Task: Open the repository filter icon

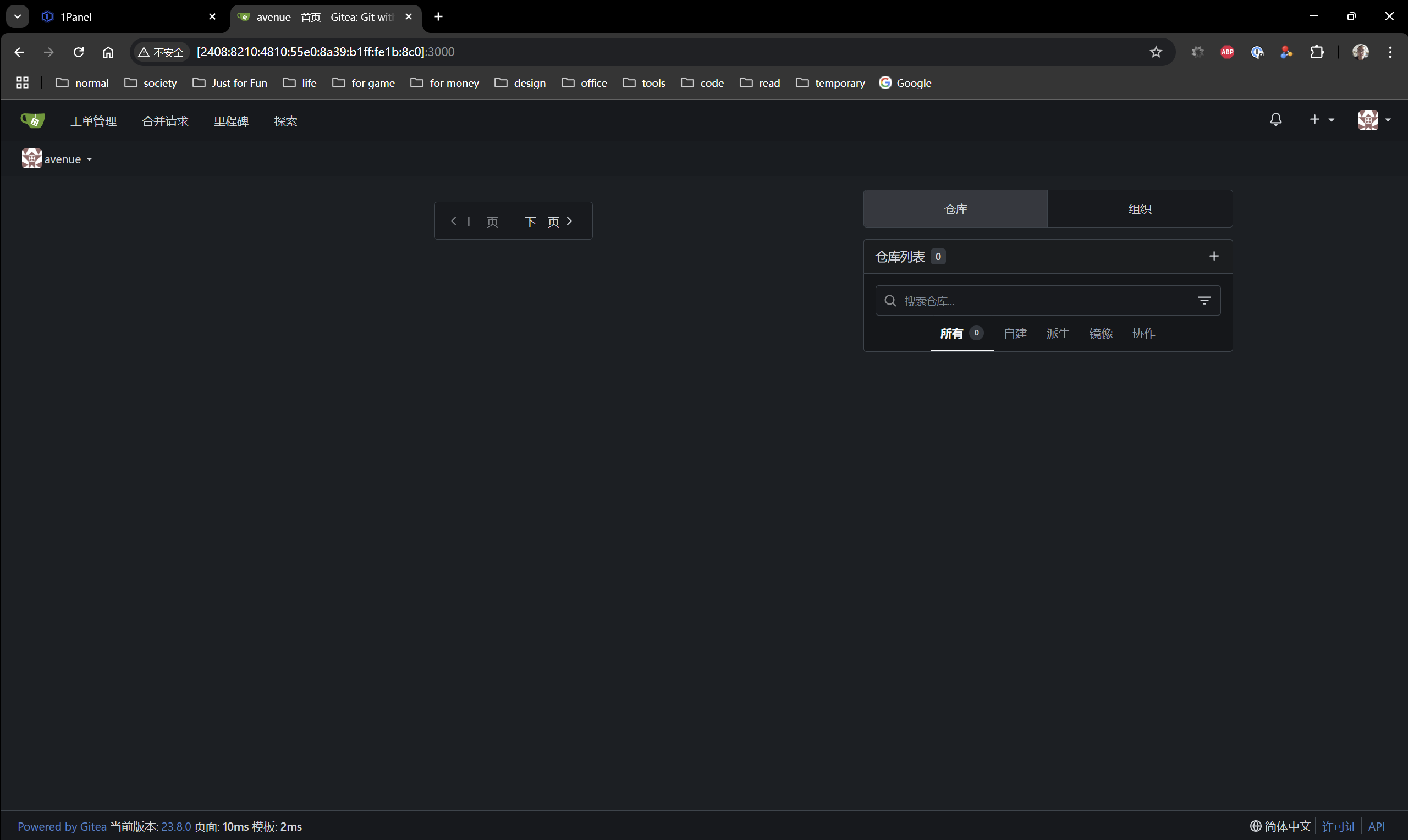Action: point(1204,301)
